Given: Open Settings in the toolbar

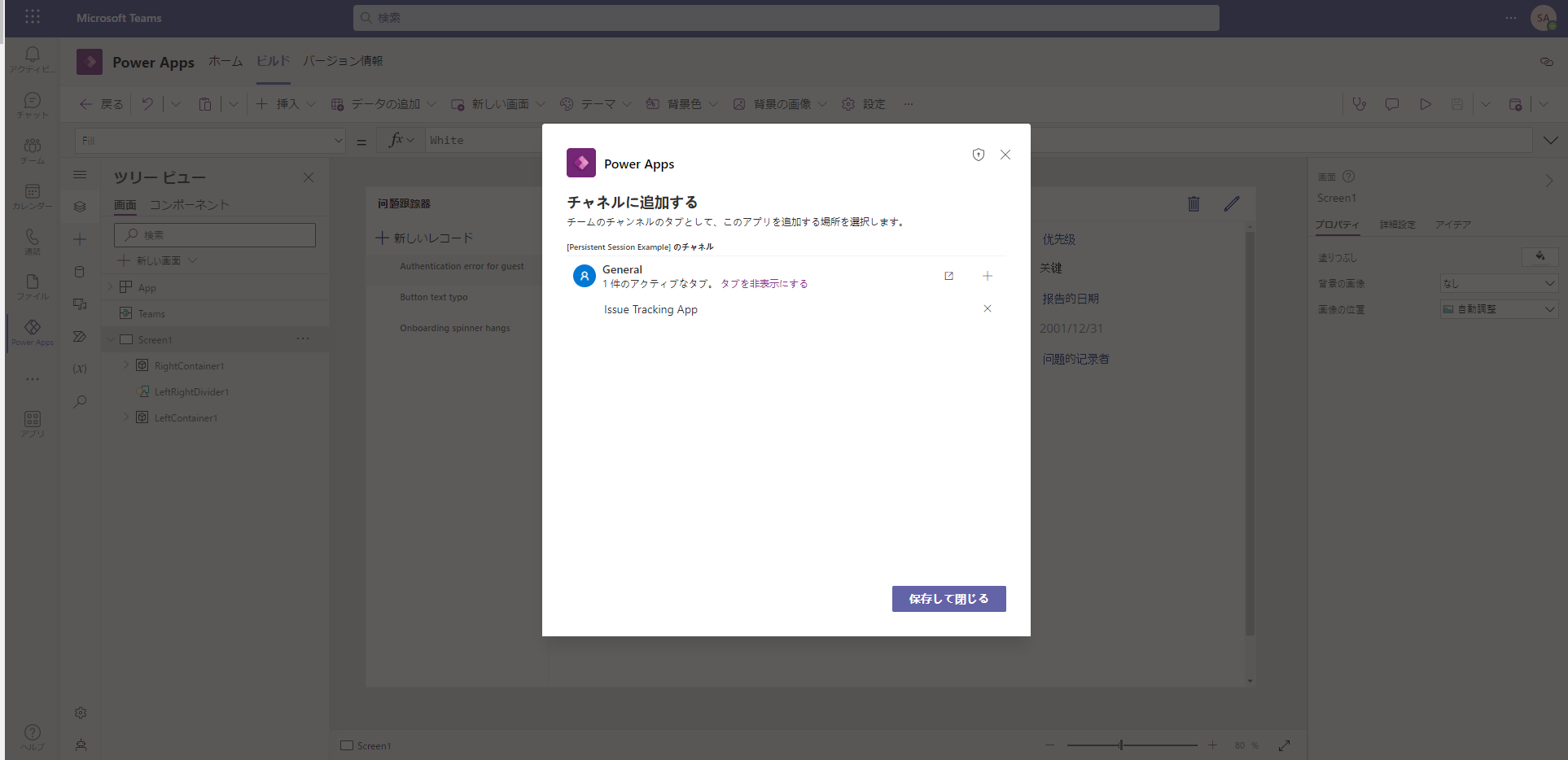Looking at the screenshot, I should [864, 104].
